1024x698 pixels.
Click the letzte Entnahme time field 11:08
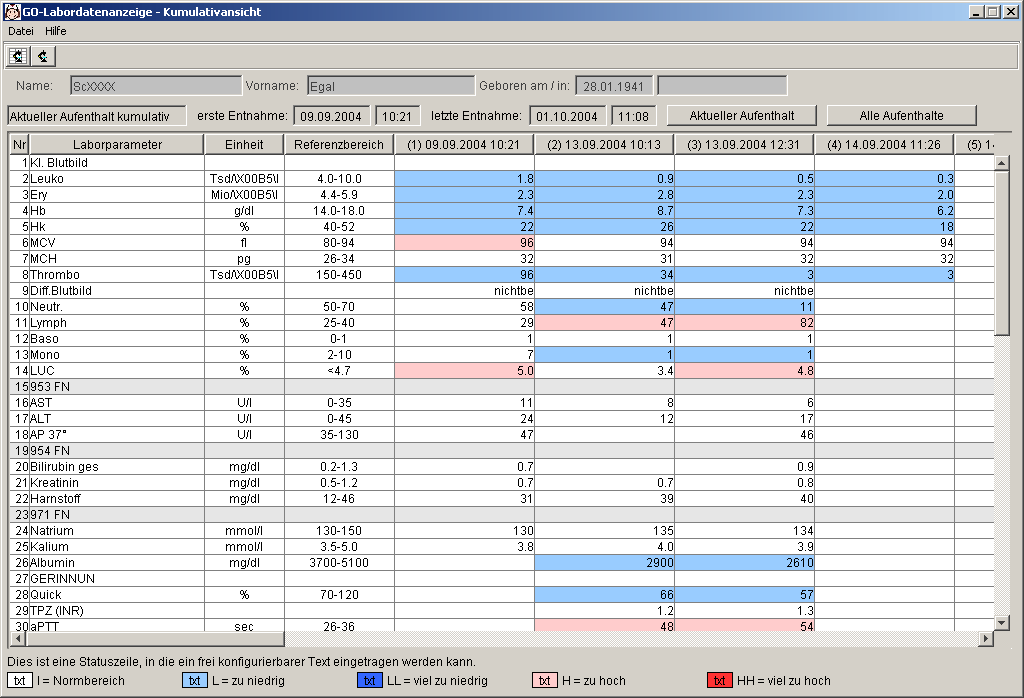(634, 116)
